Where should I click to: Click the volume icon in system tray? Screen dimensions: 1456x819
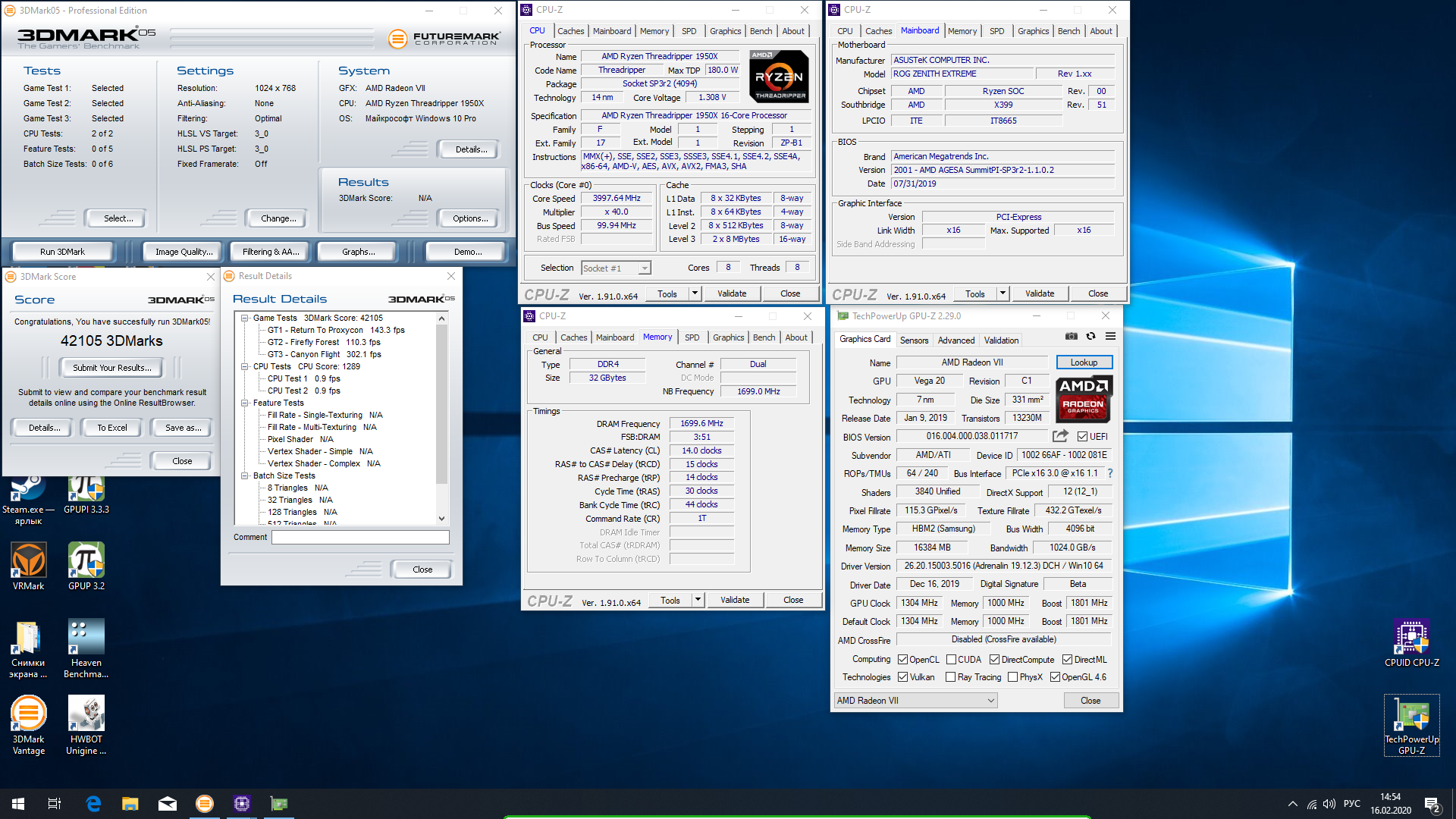1329,804
